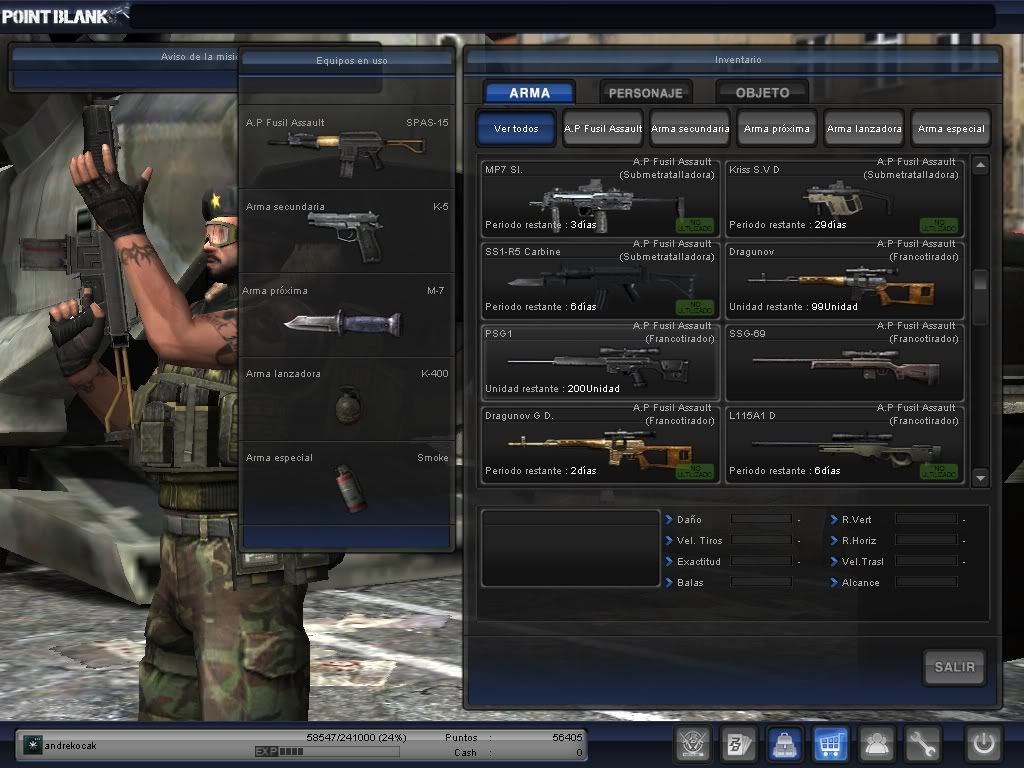Click the Alcance stat bar
Image resolution: width=1024 pixels, height=768 pixels.
pos(927,582)
